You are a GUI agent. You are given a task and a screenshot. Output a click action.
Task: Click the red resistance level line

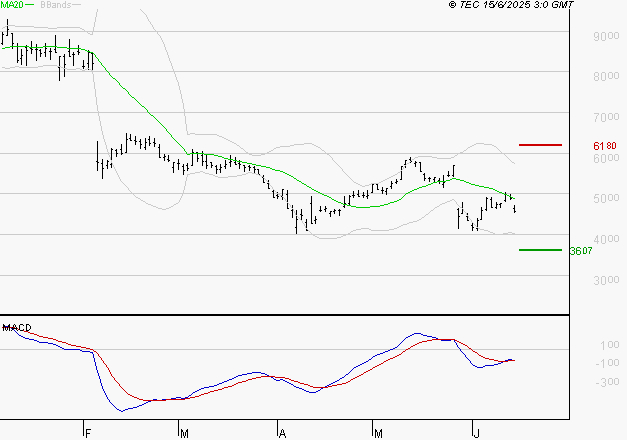(540, 145)
